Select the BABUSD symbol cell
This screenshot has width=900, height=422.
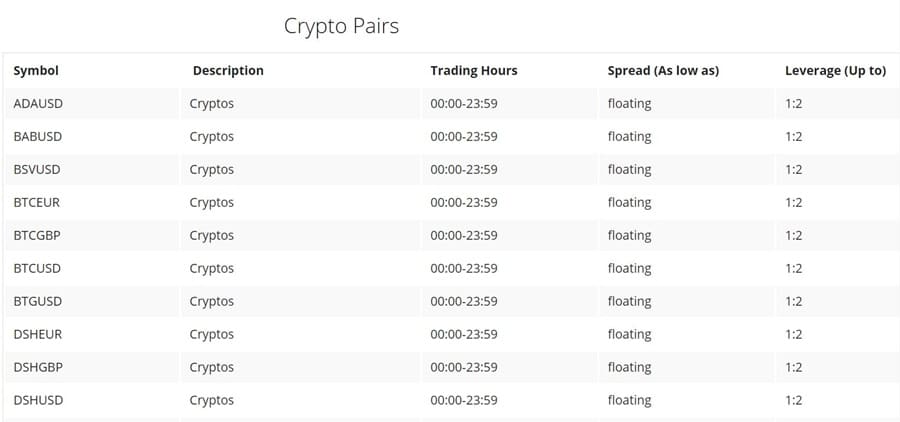(x=38, y=136)
